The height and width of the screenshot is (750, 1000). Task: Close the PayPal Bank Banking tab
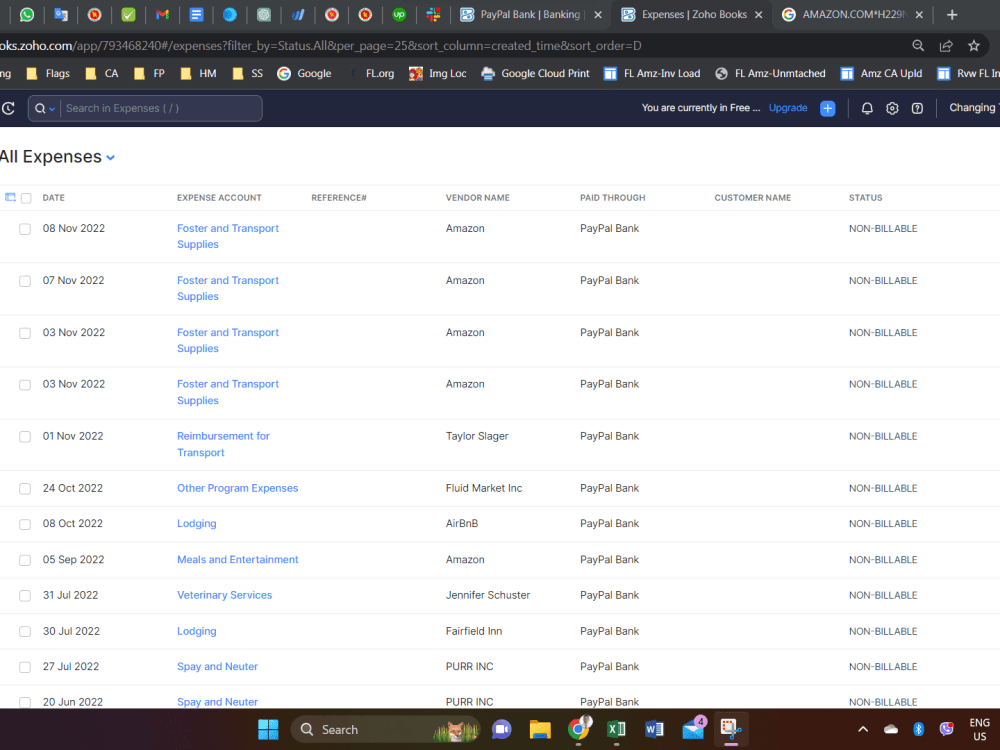click(x=598, y=15)
